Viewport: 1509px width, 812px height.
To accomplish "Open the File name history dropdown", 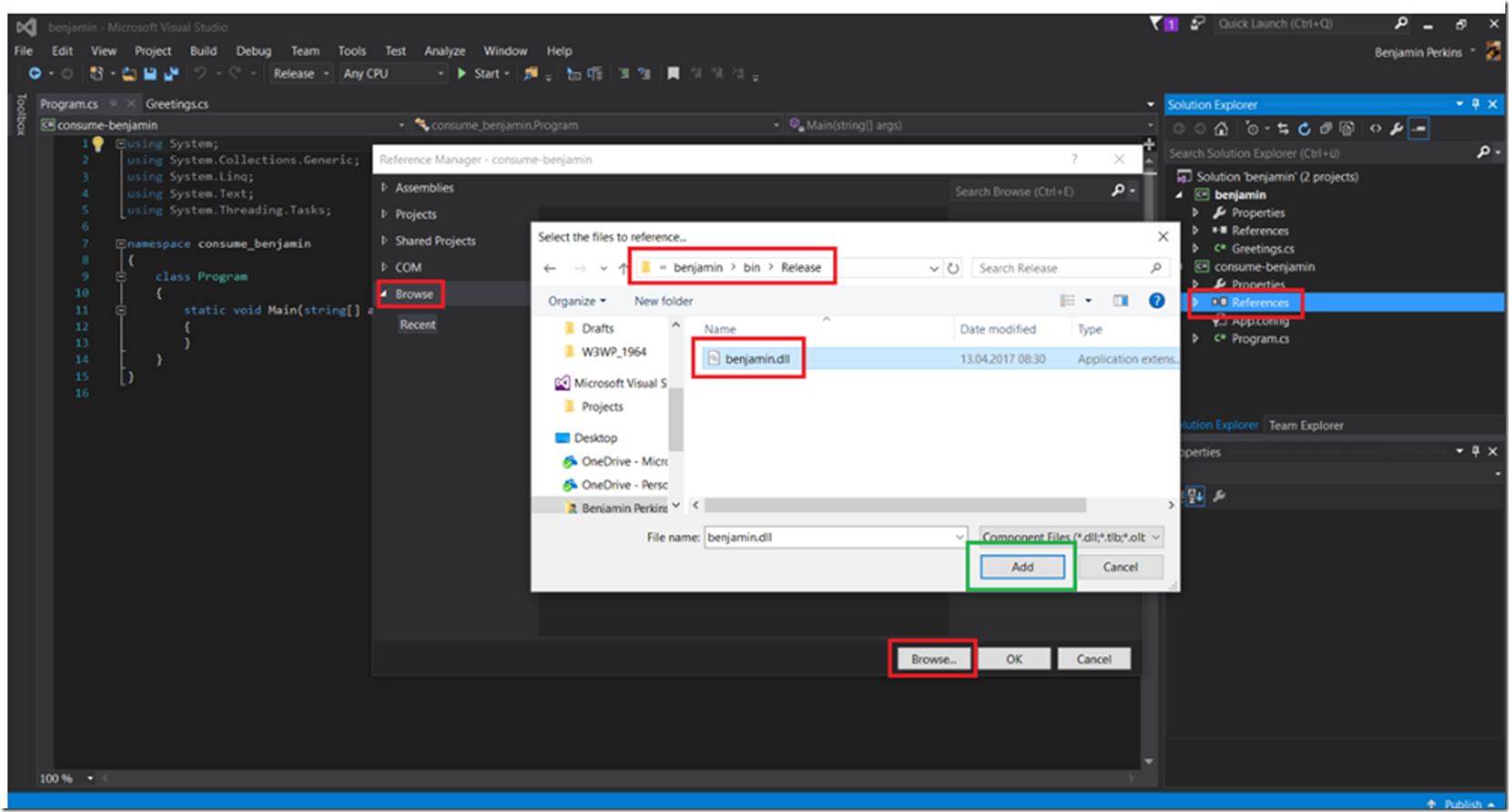I will point(959,537).
